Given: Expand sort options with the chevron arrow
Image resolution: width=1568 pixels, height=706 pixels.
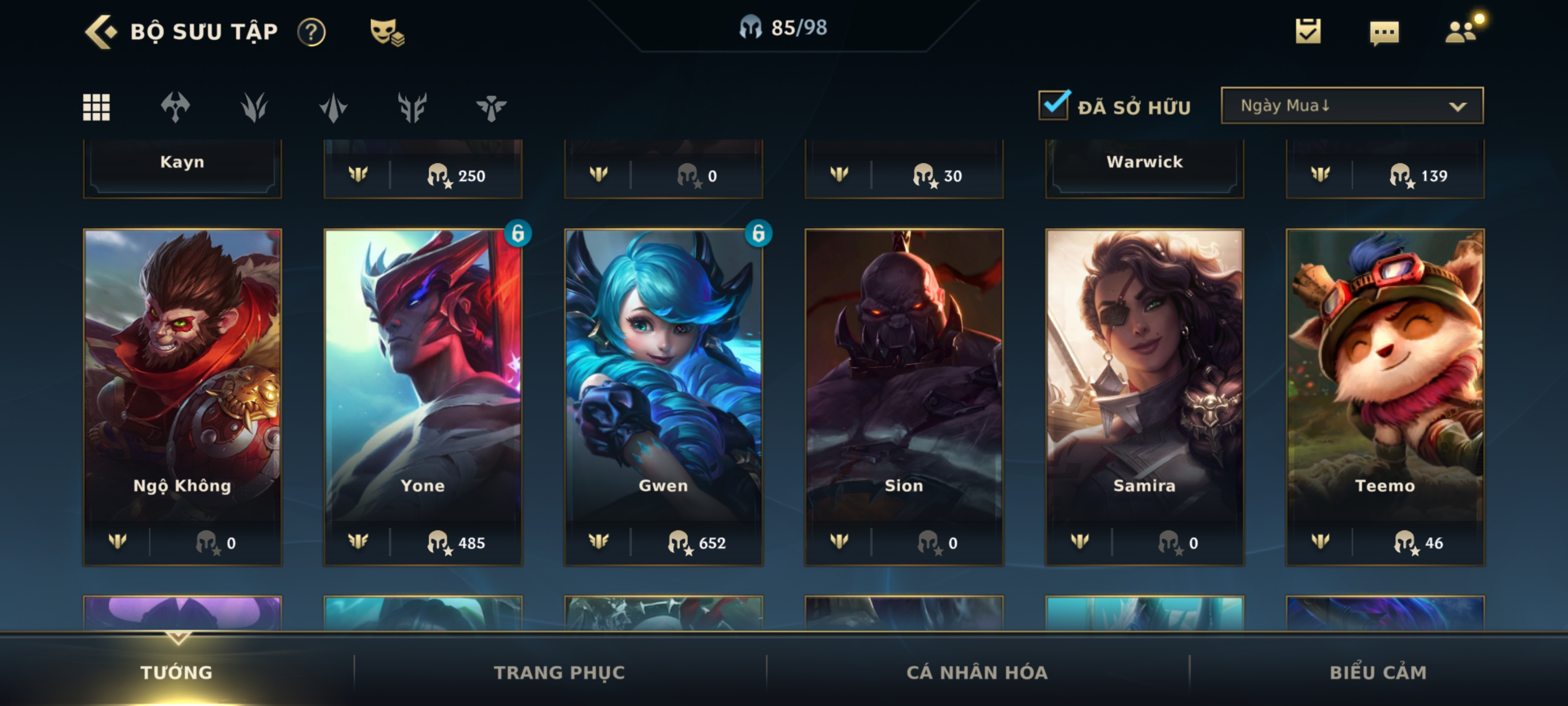Looking at the screenshot, I should [1457, 106].
